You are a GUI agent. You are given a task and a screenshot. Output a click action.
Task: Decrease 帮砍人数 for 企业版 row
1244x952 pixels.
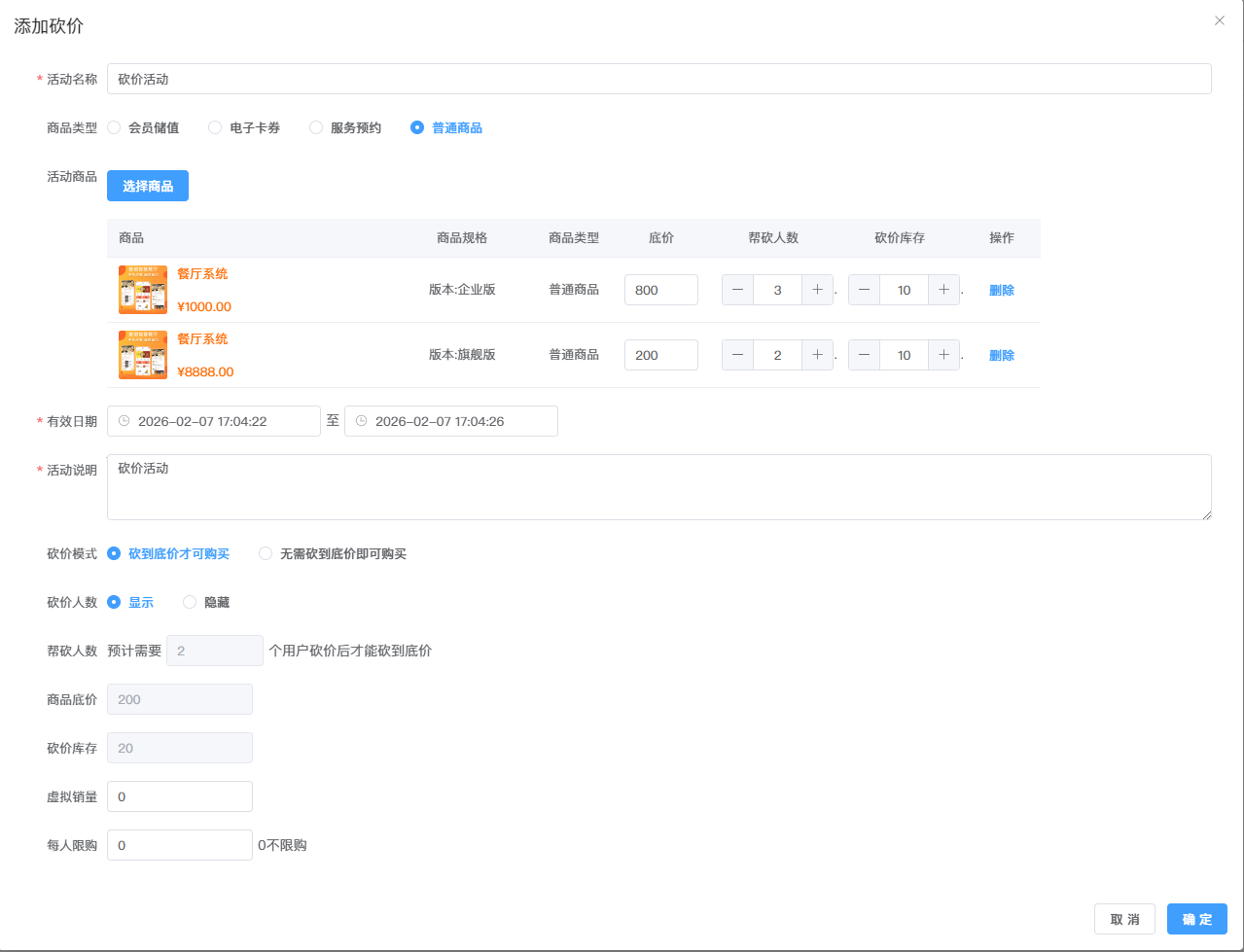click(737, 290)
